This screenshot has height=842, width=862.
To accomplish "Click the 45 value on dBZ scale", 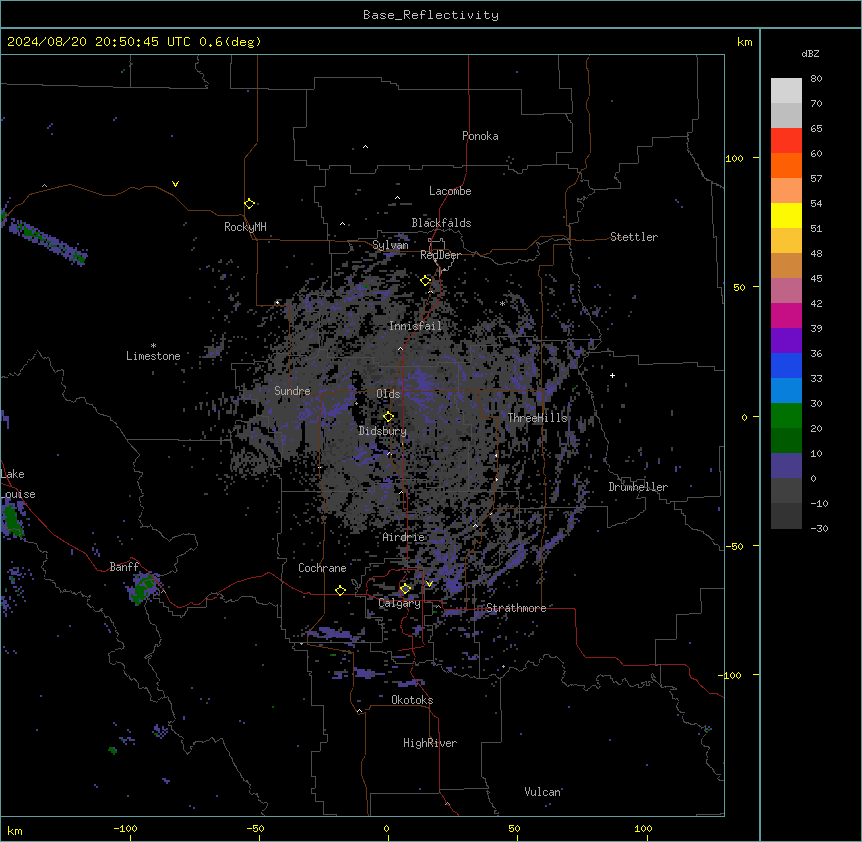I will [816, 279].
